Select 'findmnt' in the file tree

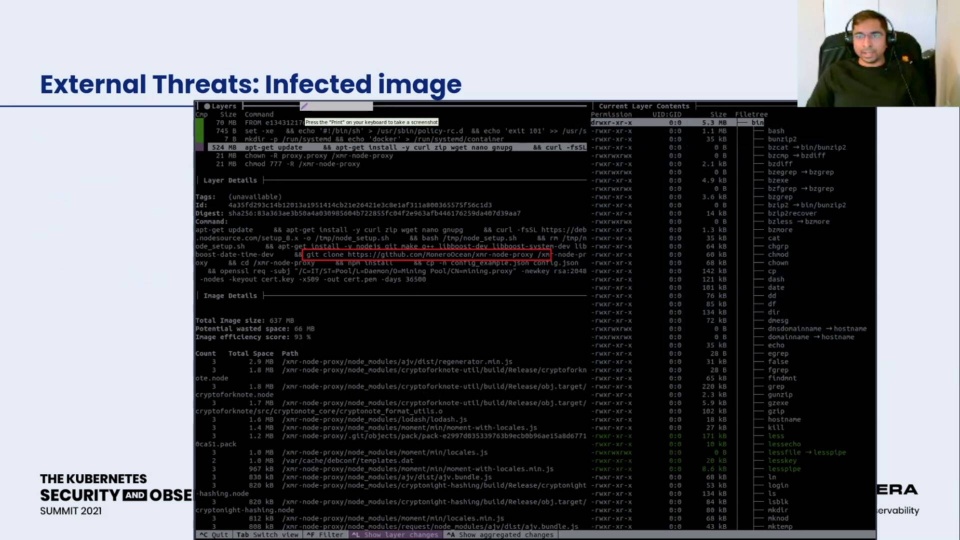[x=782, y=378]
